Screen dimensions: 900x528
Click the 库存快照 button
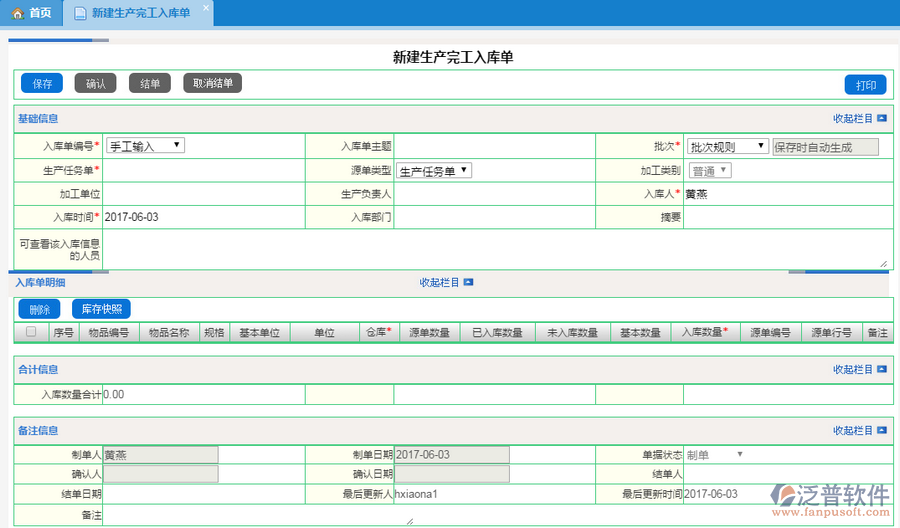coord(101,310)
